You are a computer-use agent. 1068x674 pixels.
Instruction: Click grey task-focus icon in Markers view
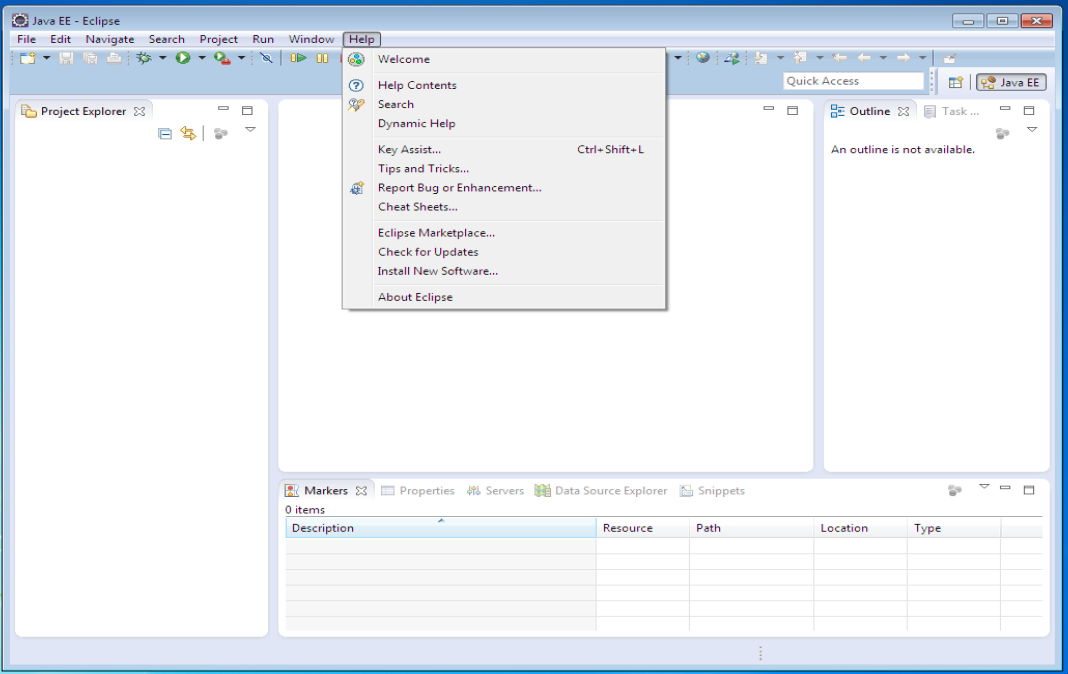955,490
